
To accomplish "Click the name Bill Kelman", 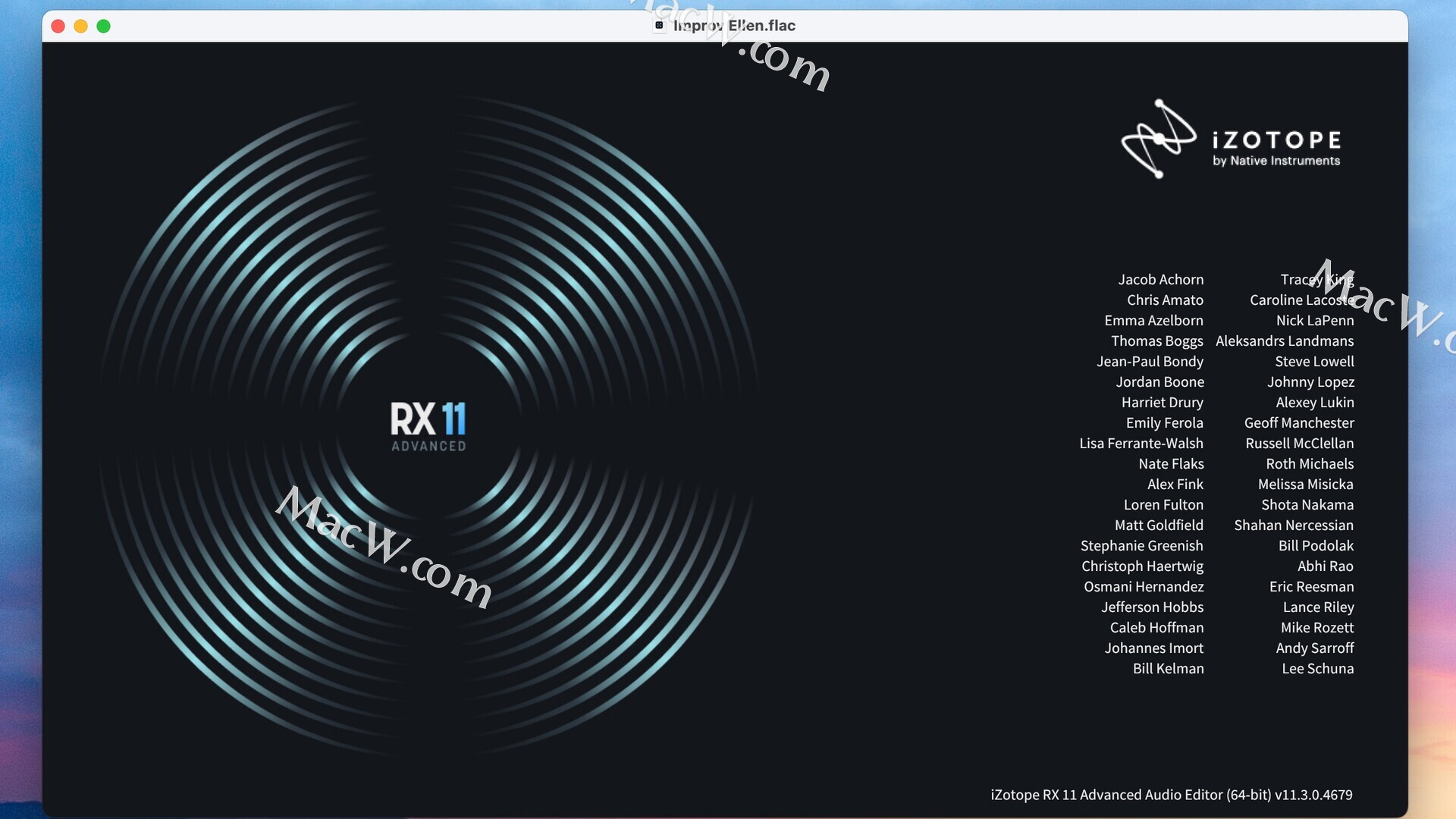I will [1168, 669].
